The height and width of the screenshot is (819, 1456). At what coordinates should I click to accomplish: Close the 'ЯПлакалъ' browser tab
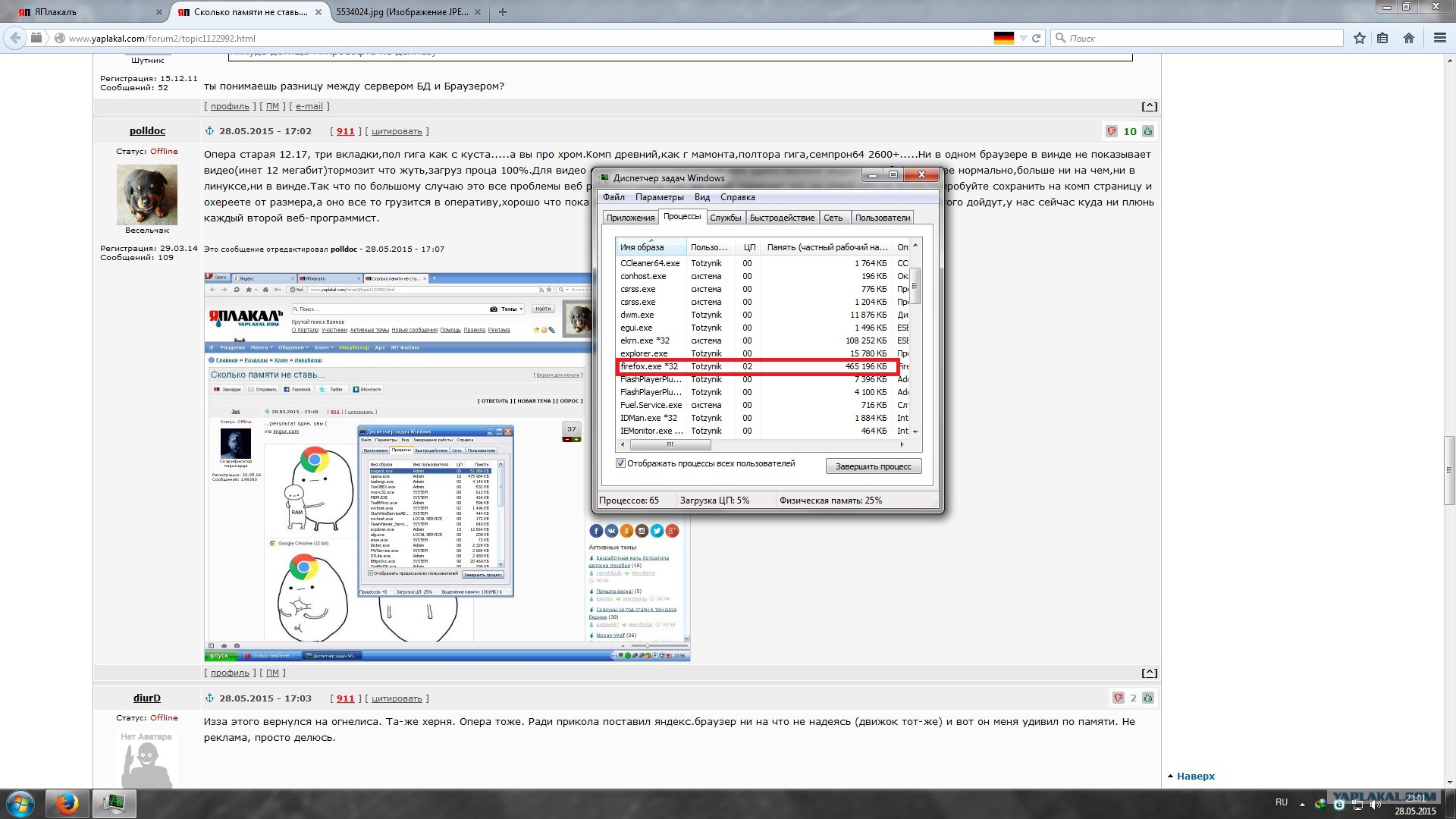tap(158, 12)
